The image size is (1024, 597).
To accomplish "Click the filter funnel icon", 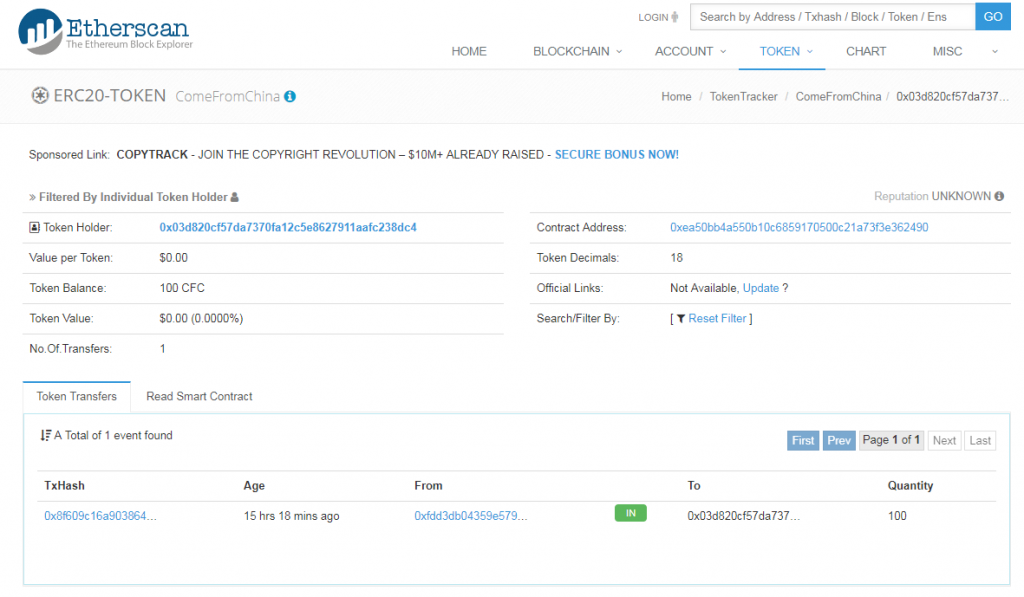I will [x=680, y=319].
